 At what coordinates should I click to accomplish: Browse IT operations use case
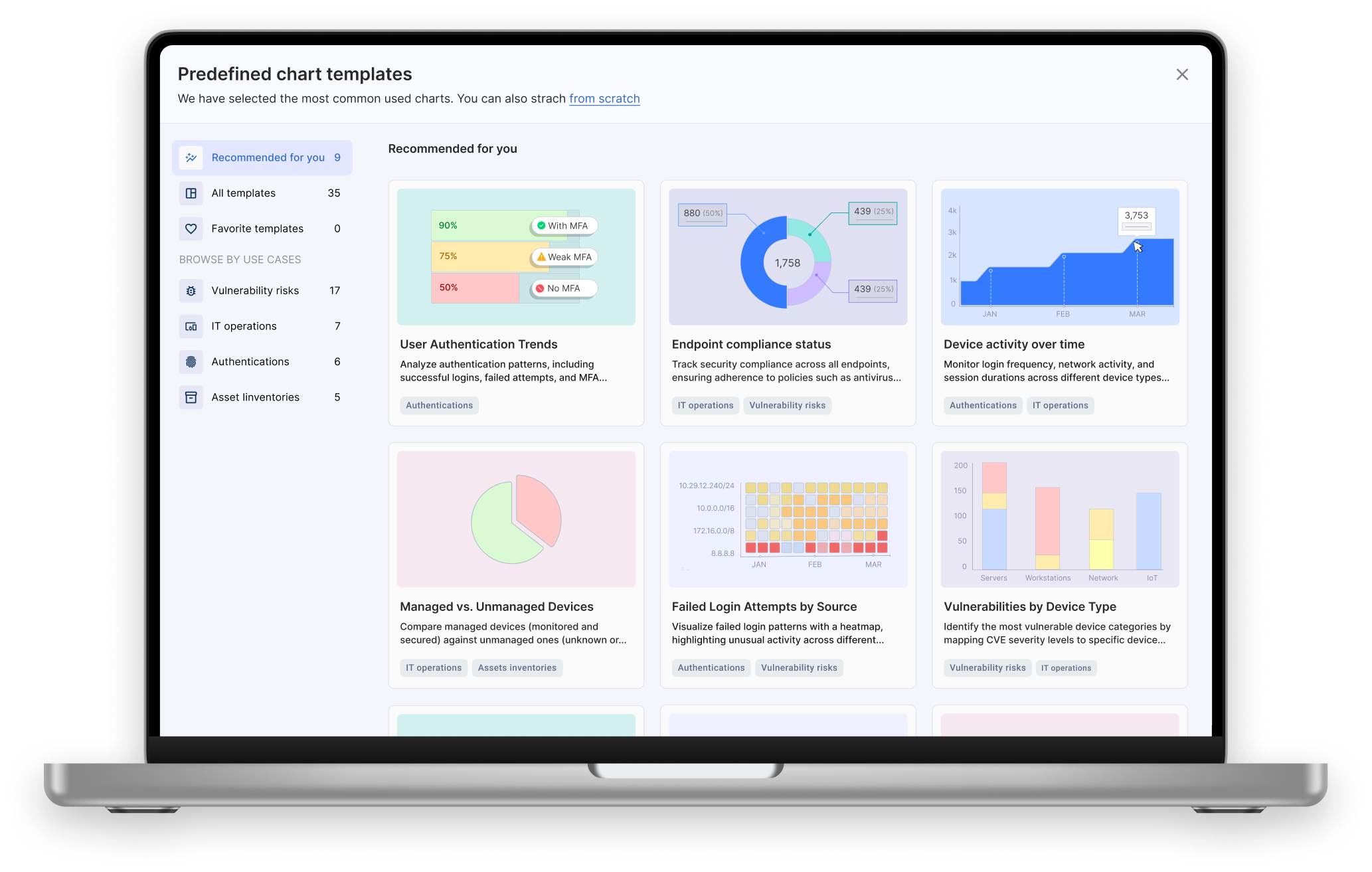click(x=262, y=326)
